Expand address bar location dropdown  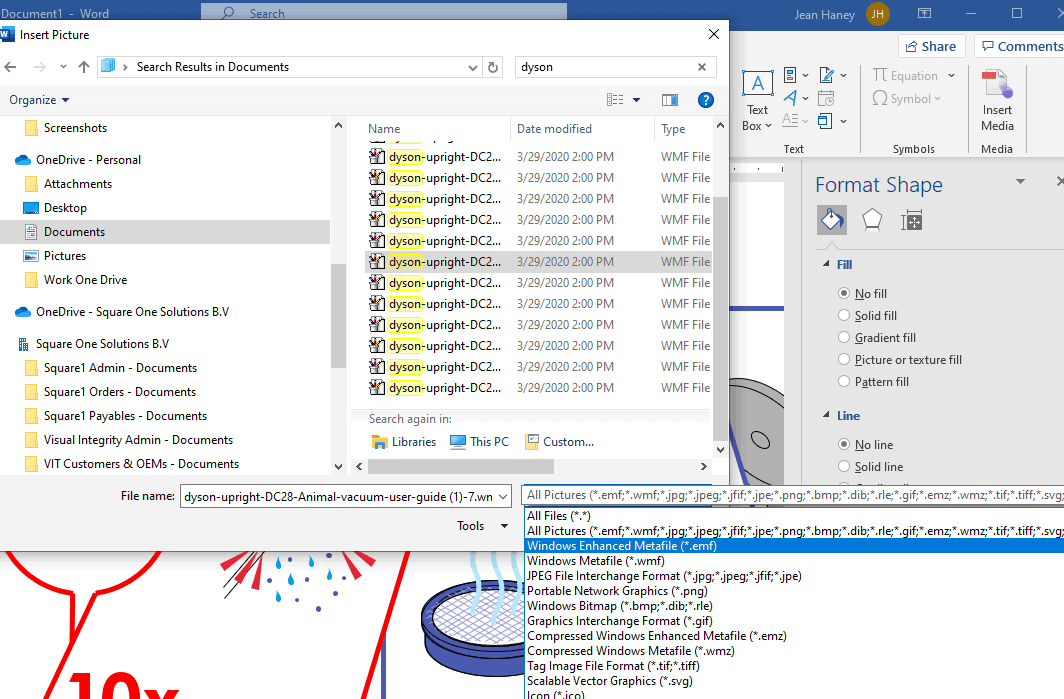(472, 67)
